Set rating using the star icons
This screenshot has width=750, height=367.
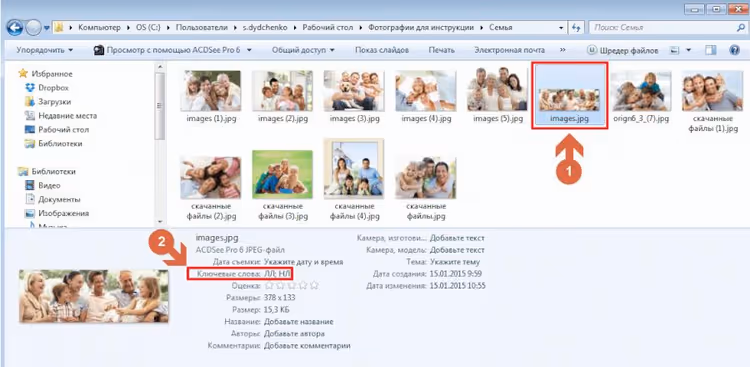coord(292,286)
